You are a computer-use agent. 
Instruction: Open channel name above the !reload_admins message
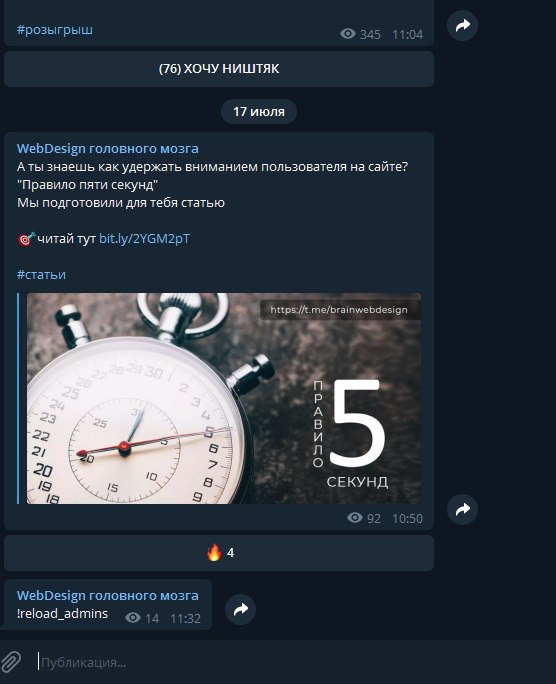[x=108, y=595]
